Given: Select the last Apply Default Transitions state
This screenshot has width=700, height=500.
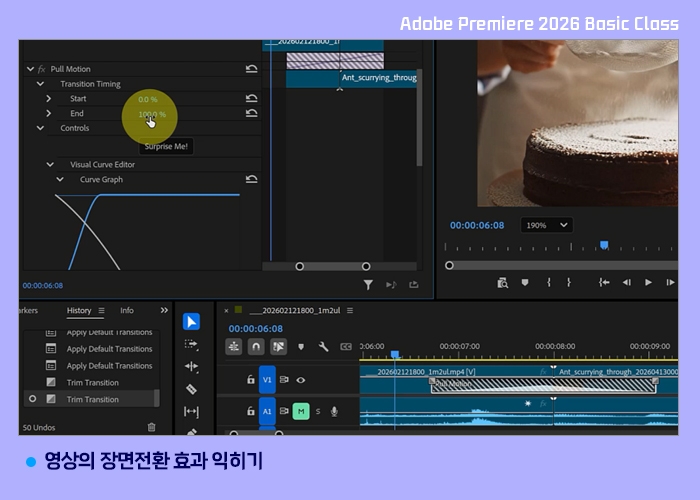Looking at the screenshot, I should 91,366.
